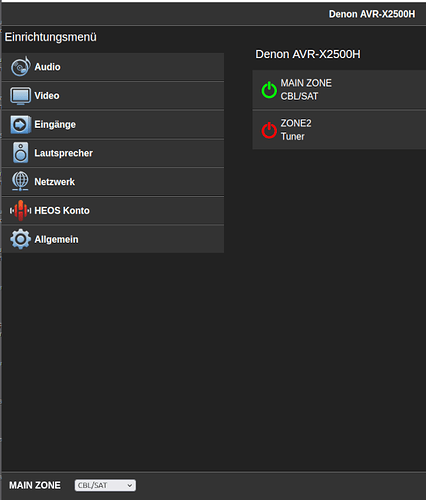Screen dimensions: 426x500
Task: Click the Einrichtungsmenü heading
Action: coord(50,37)
